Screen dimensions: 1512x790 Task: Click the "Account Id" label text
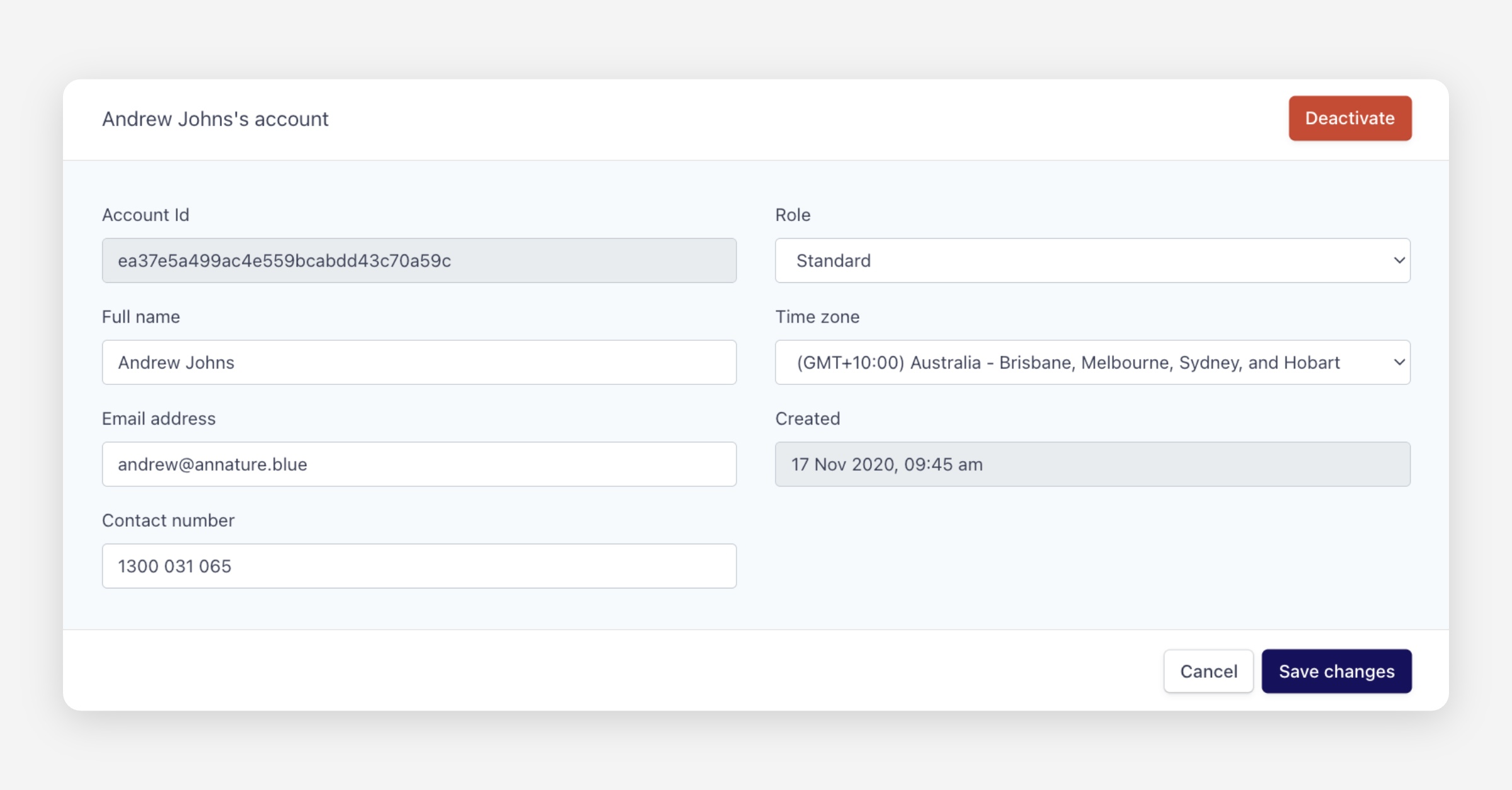click(x=146, y=215)
